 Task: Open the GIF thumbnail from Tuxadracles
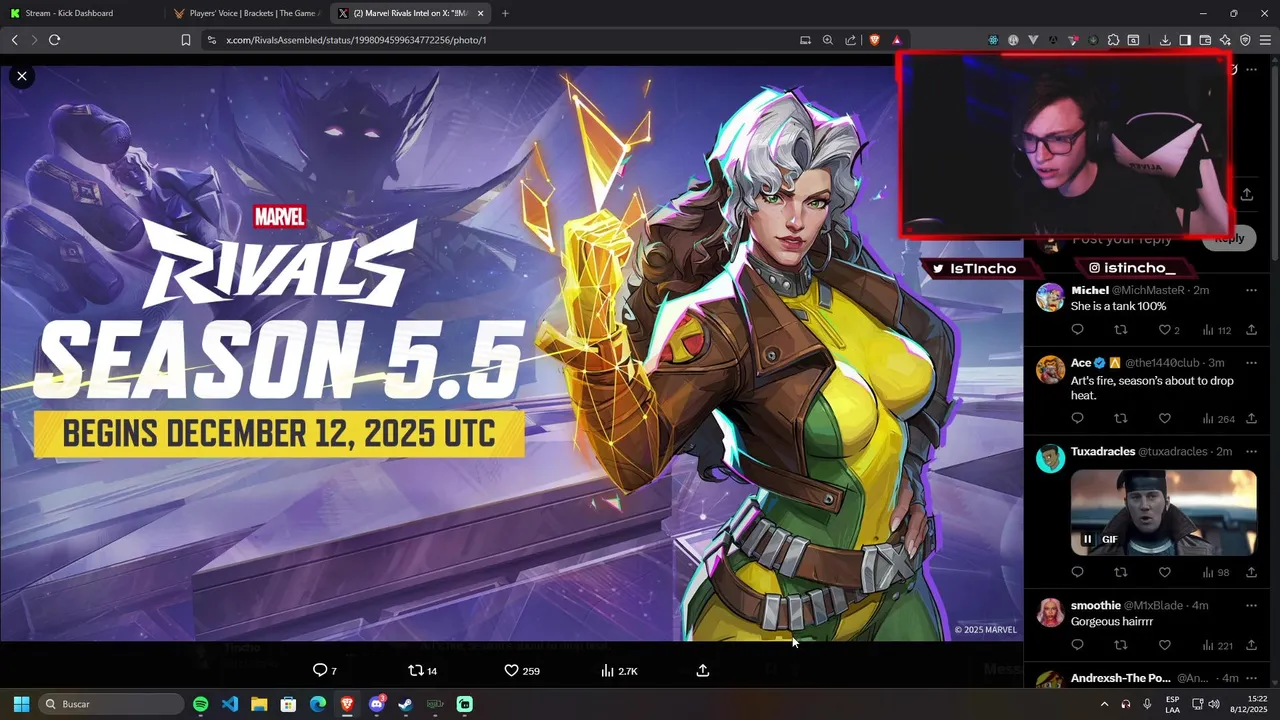point(1164,513)
